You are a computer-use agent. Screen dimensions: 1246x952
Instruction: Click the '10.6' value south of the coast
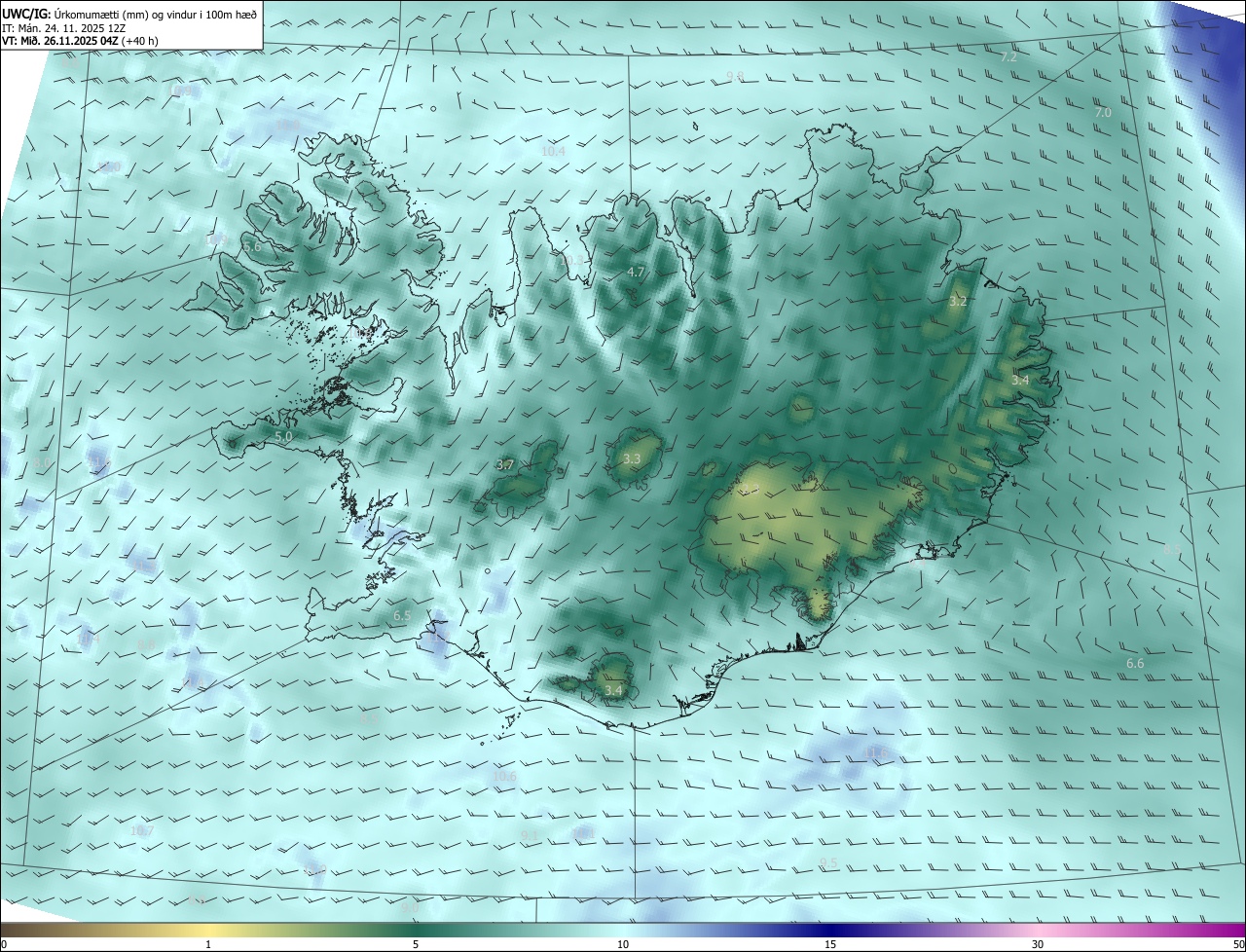click(504, 777)
